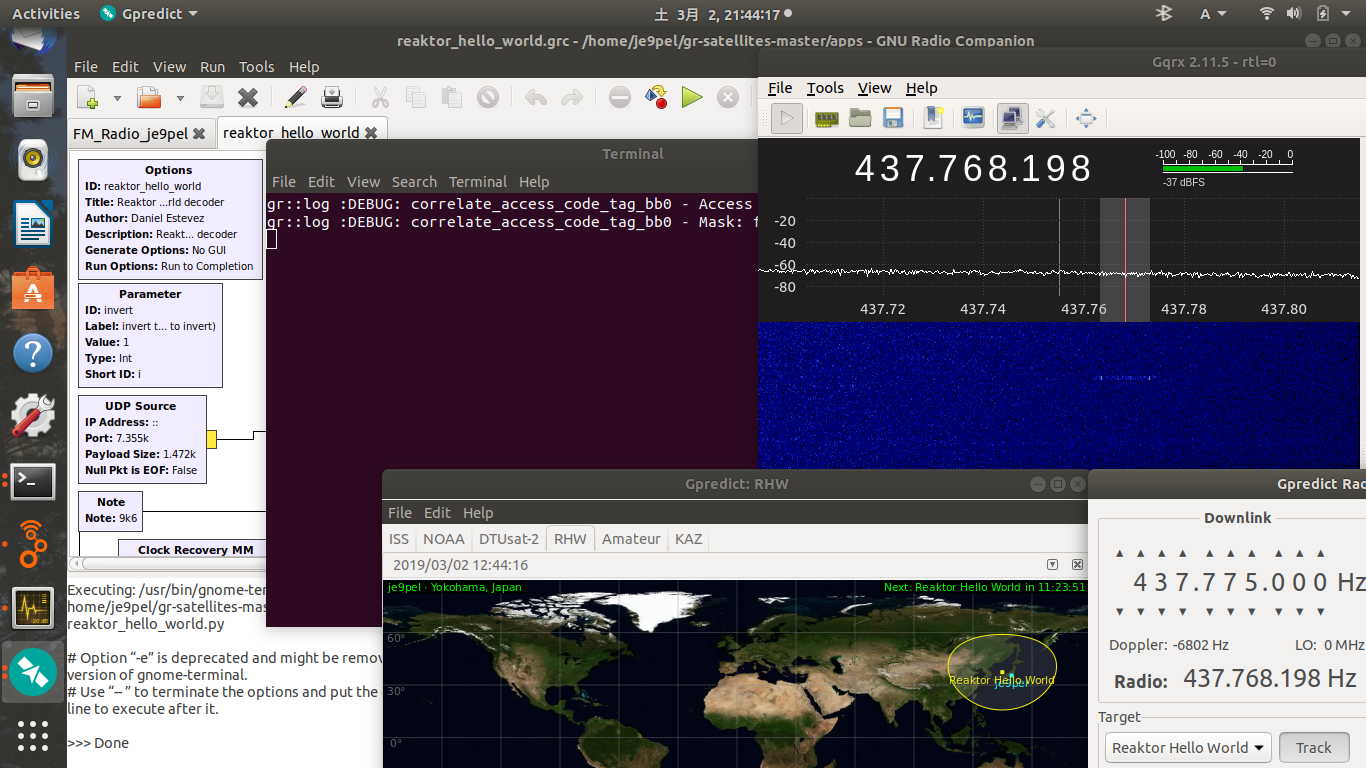Open Gqrx I/O device configuration card icon
The width and height of the screenshot is (1366, 768).
[x=826, y=119]
